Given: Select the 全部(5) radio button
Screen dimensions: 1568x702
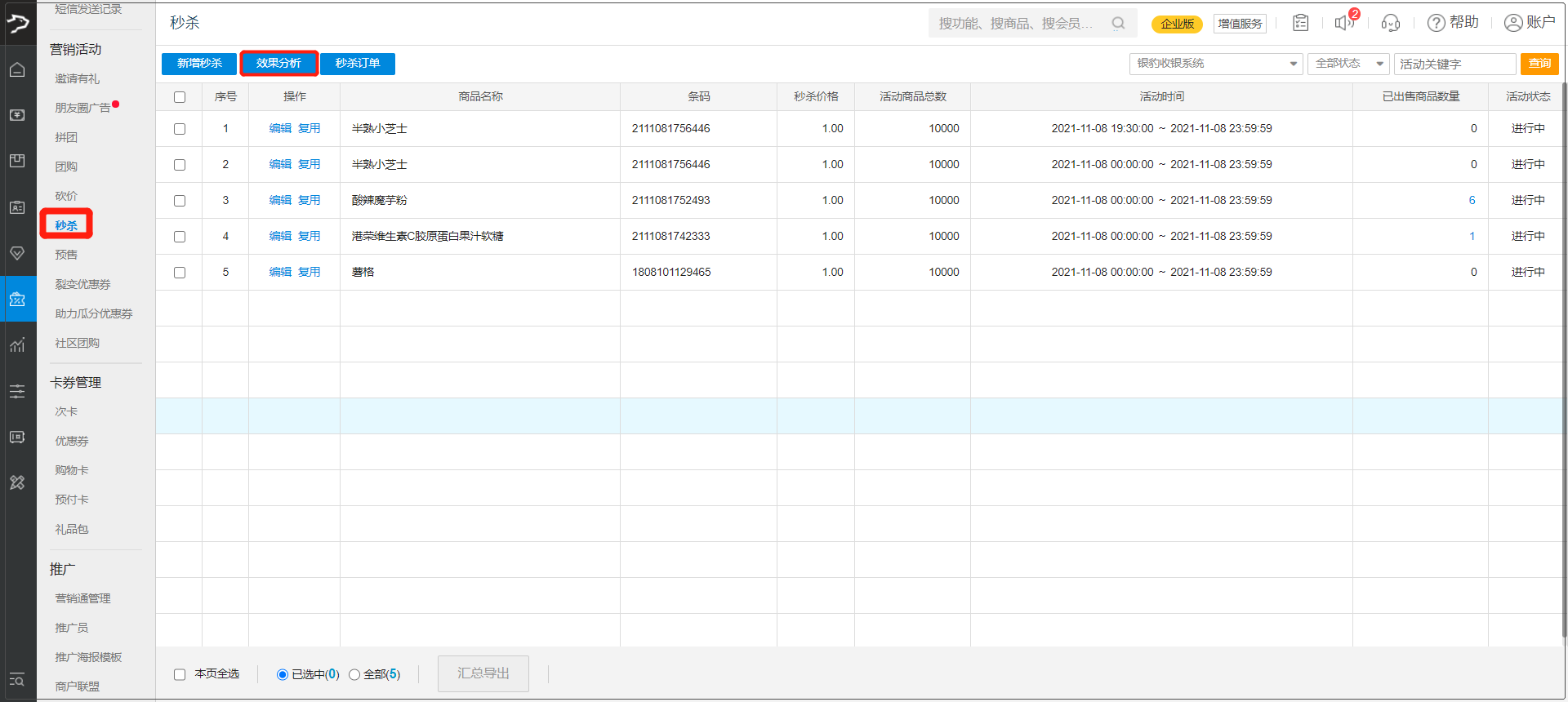Looking at the screenshot, I should [354, 674].
